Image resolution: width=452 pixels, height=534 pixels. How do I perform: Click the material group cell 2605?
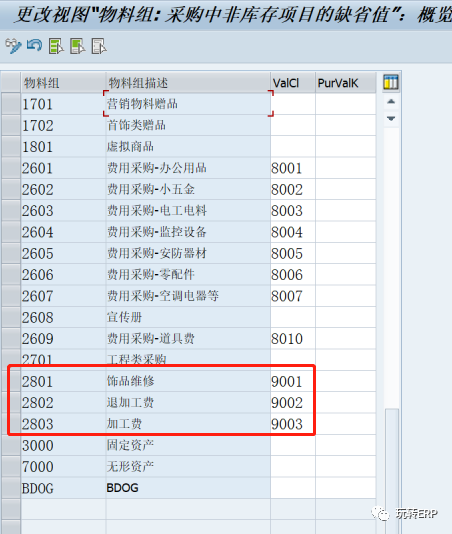pyautogui.click(x=63, y=253)
